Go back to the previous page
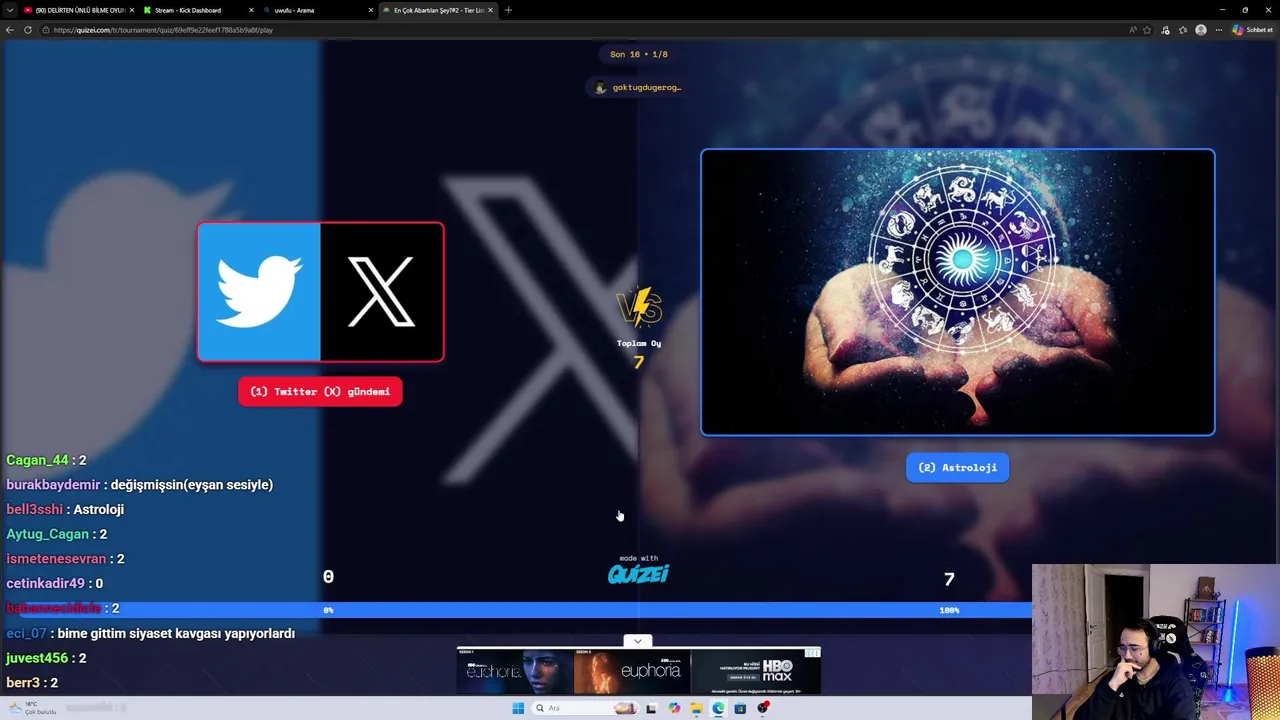Viewport: 1280px width, 720px height. point(10,30)
